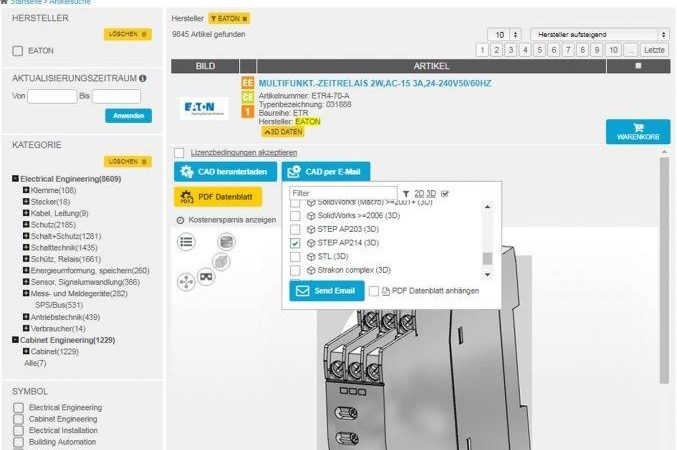
Task: Enable PDF Datenblatt anhängen checkbox
Action: point(374,291)
